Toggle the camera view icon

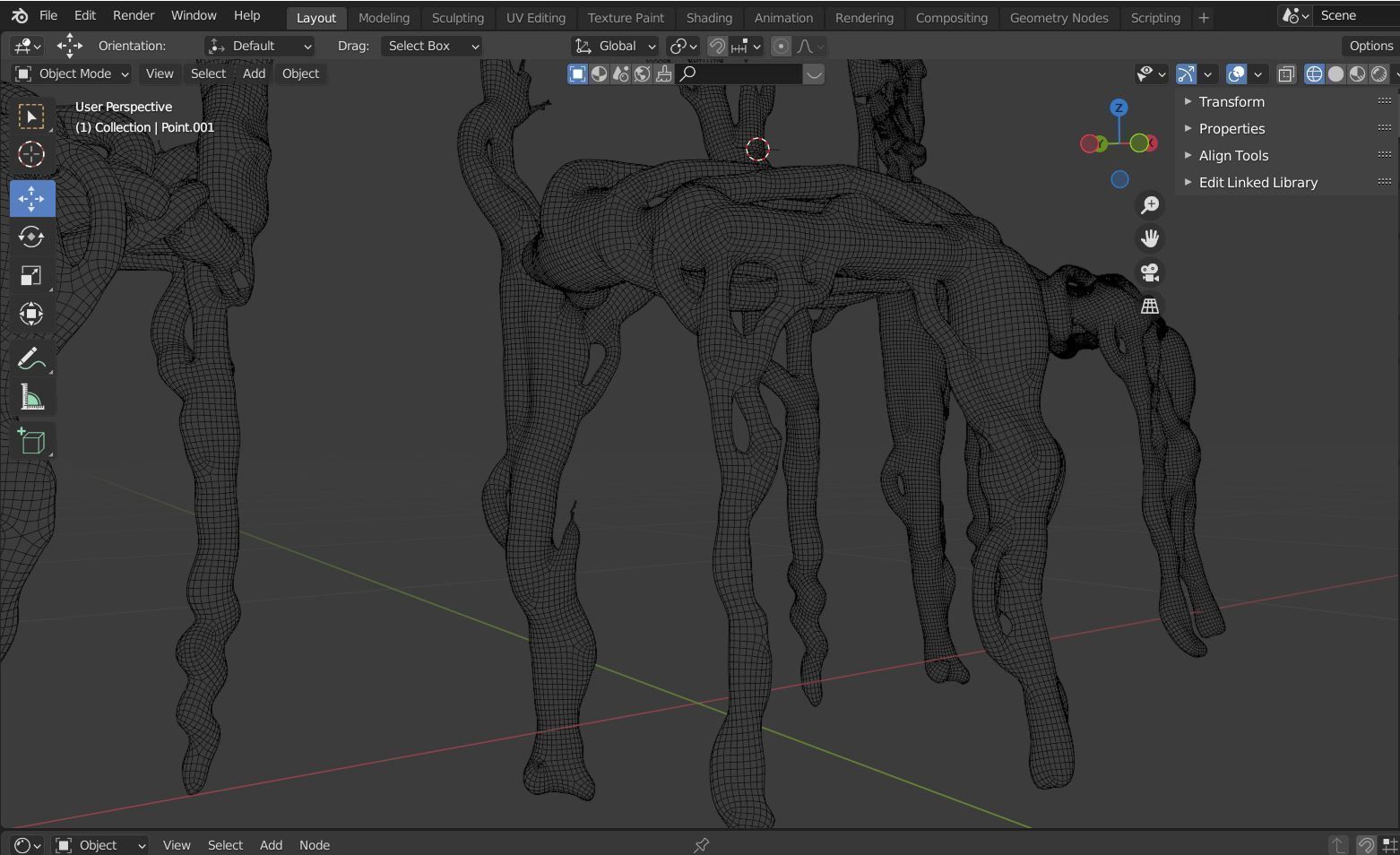tap(1150, 272)
